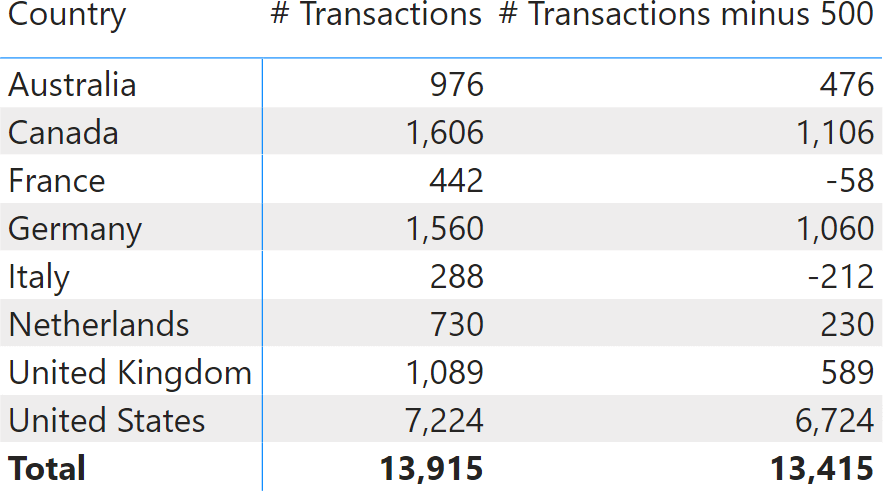
Task: Click the 976 transactions value
Action: pos(457,85)
